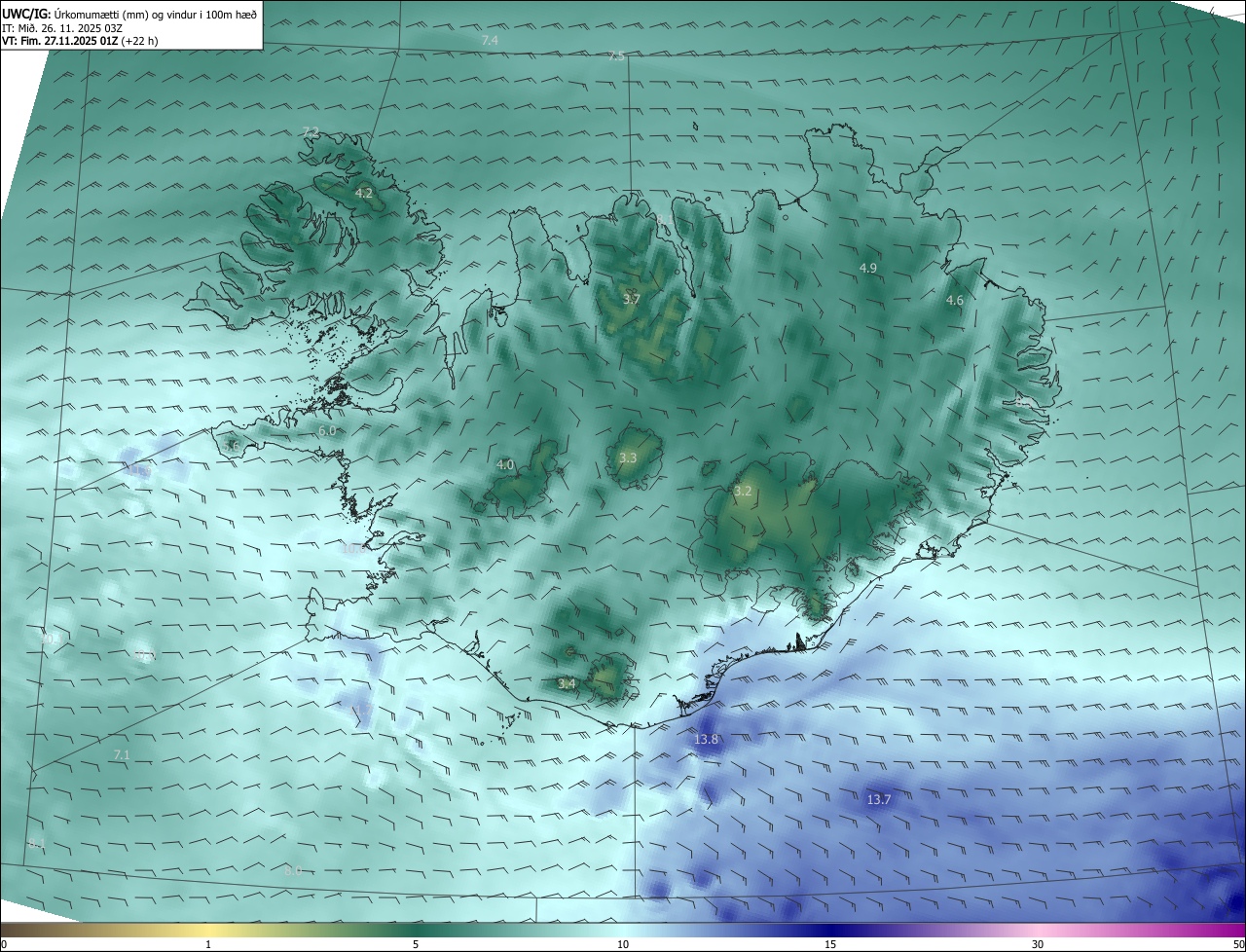
Task: Click the 8.0 value near the bottom edge
Action: [x=293, y=870]
